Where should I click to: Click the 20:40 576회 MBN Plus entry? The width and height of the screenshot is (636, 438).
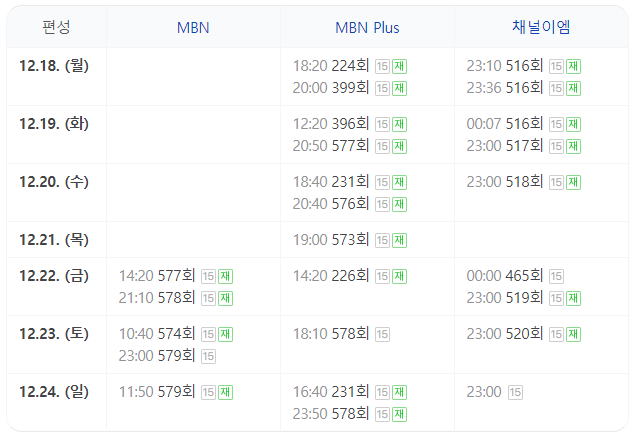tap(350, 204)
